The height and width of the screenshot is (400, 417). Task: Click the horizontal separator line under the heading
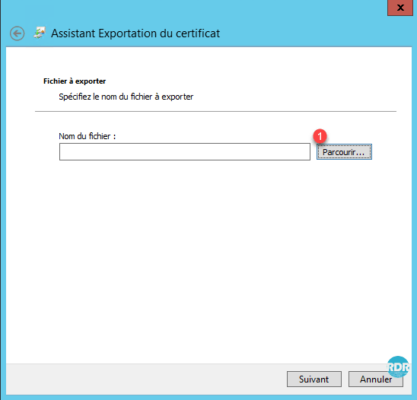click(216, 111)
